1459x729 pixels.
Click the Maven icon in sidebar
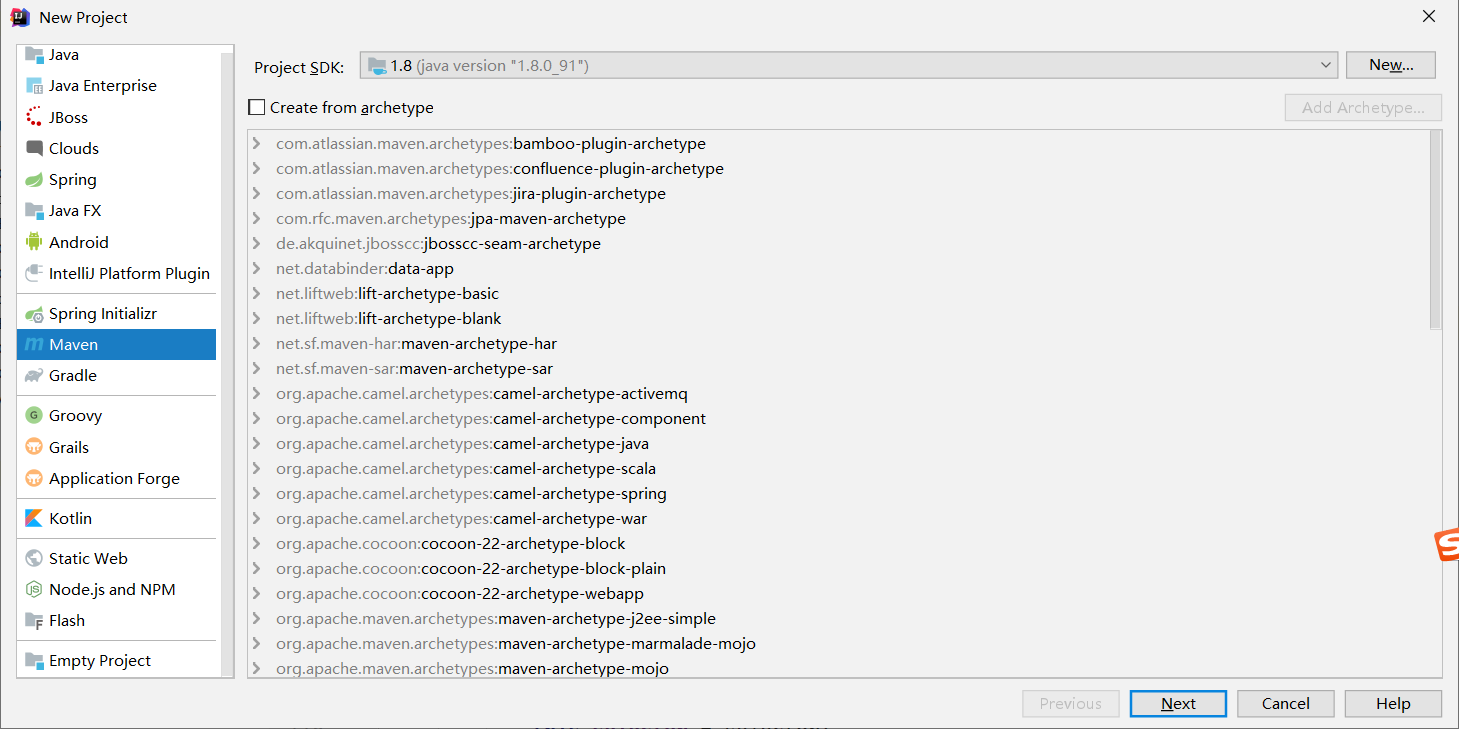(x=35, y=345)
